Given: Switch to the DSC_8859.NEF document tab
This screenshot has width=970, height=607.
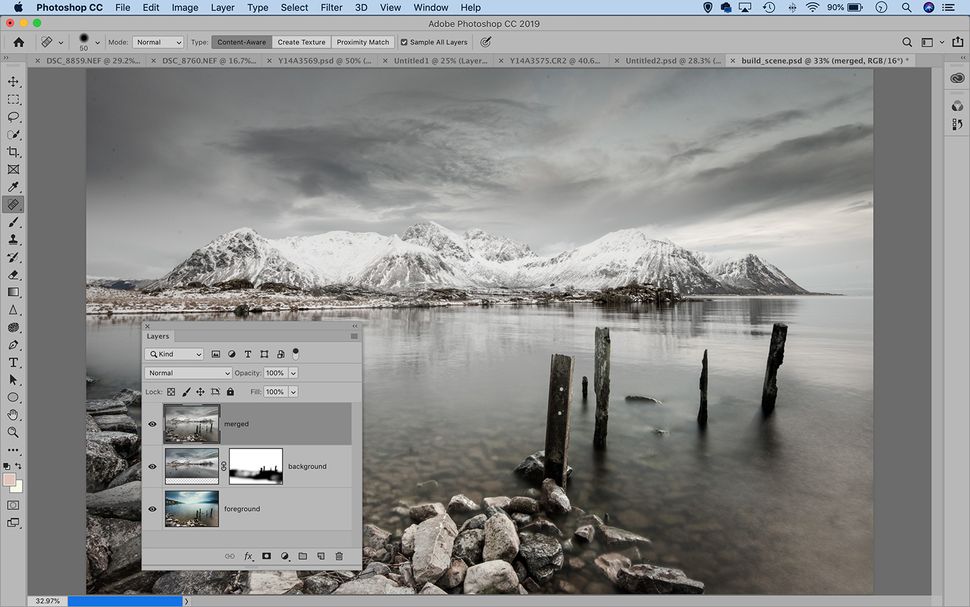Looking at the screenshot, I should (95, 60).
